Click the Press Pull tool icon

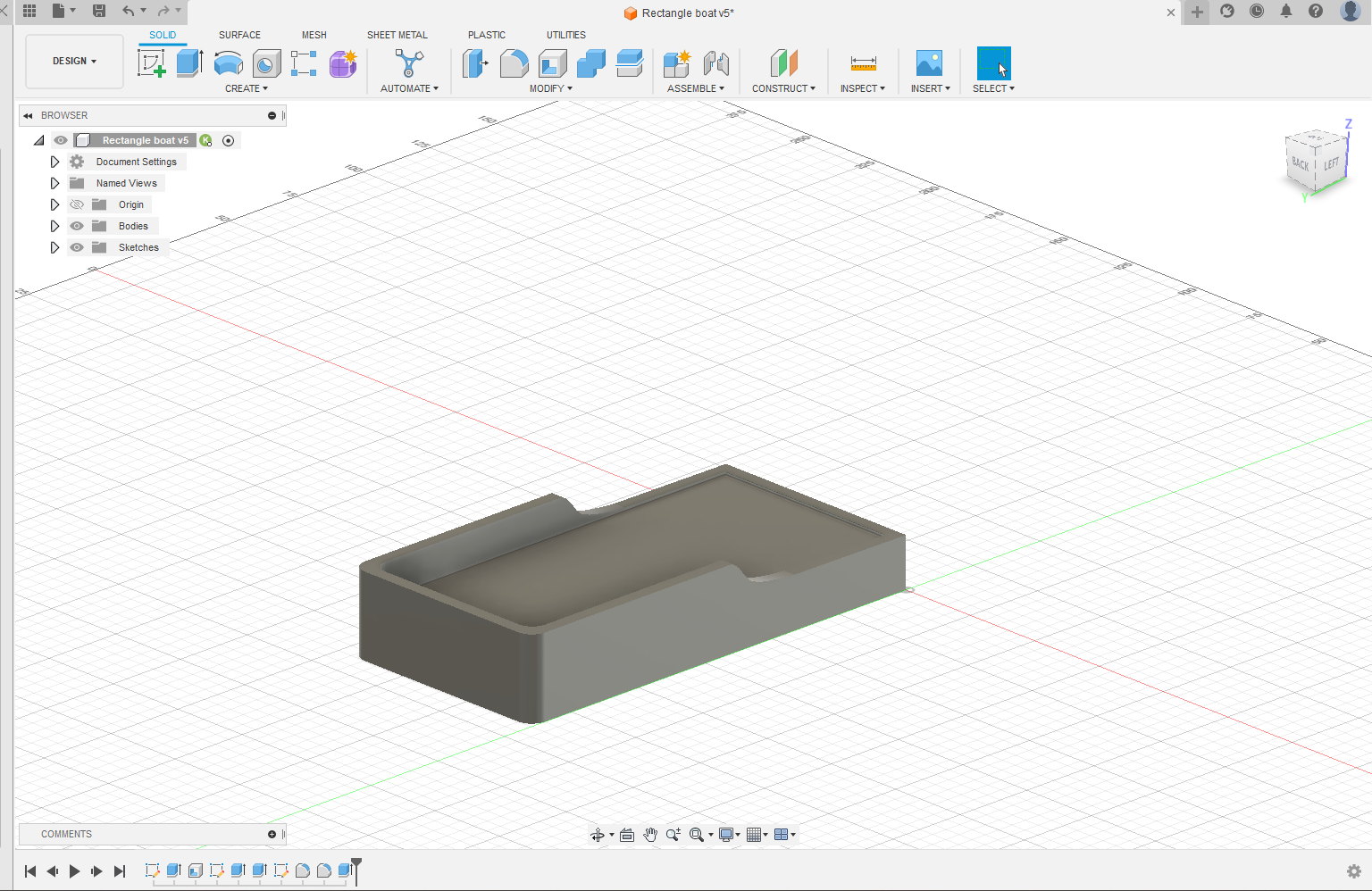475,63
